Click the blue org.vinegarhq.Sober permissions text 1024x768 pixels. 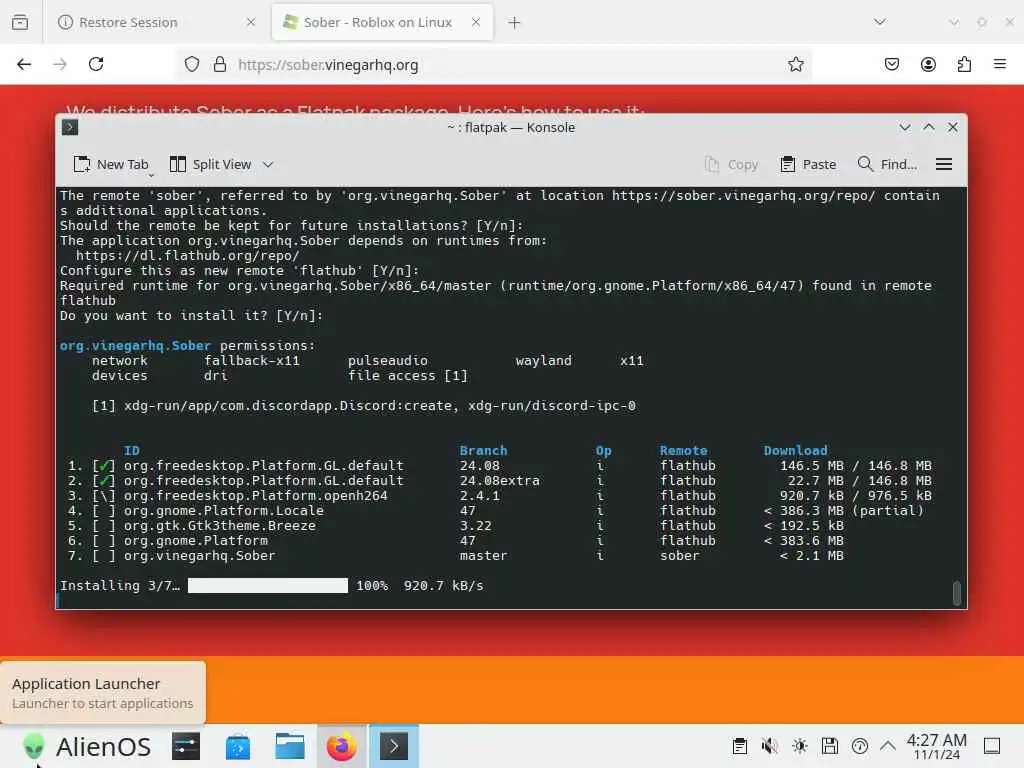135,345
